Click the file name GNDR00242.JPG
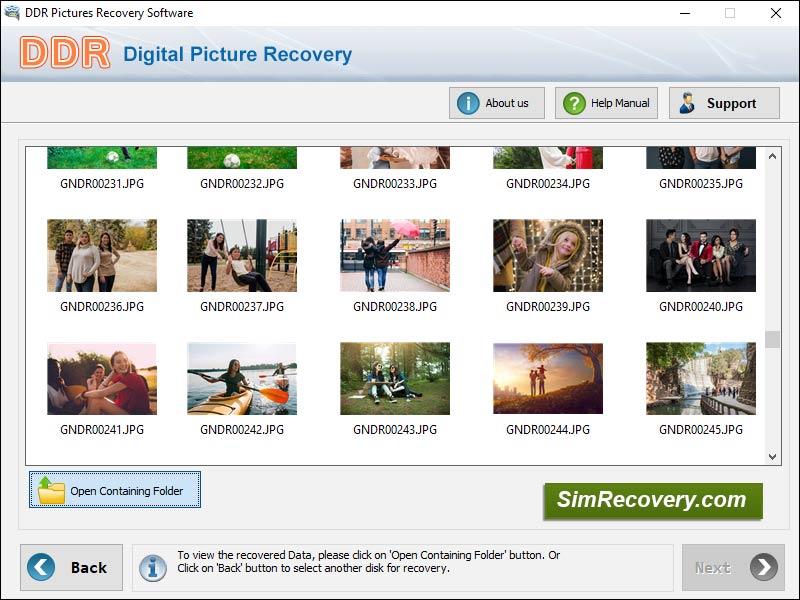Screen dimensions: 800x600 point(242,430)
